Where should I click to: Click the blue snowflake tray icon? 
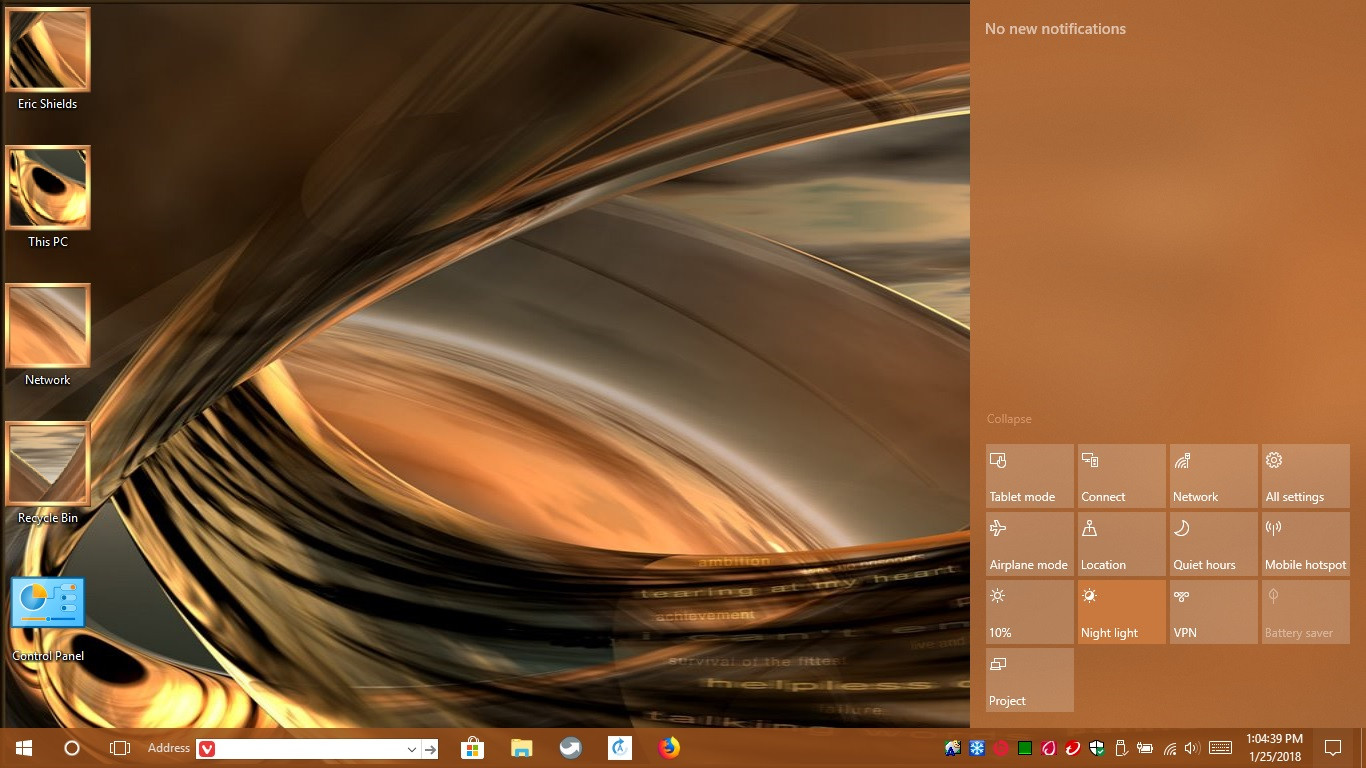click(x=976, y=748)
